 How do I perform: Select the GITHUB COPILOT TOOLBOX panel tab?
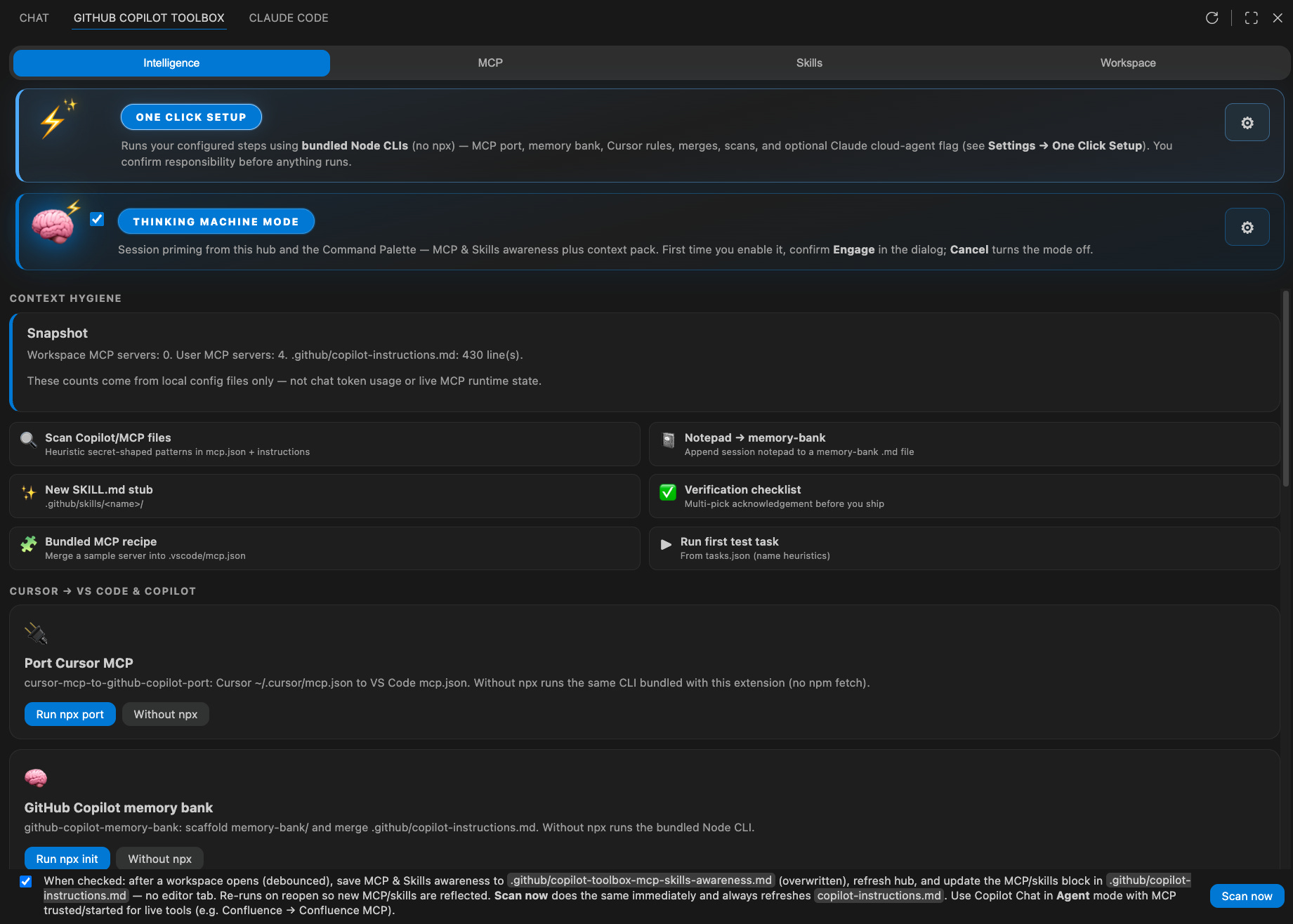point(149,18)
